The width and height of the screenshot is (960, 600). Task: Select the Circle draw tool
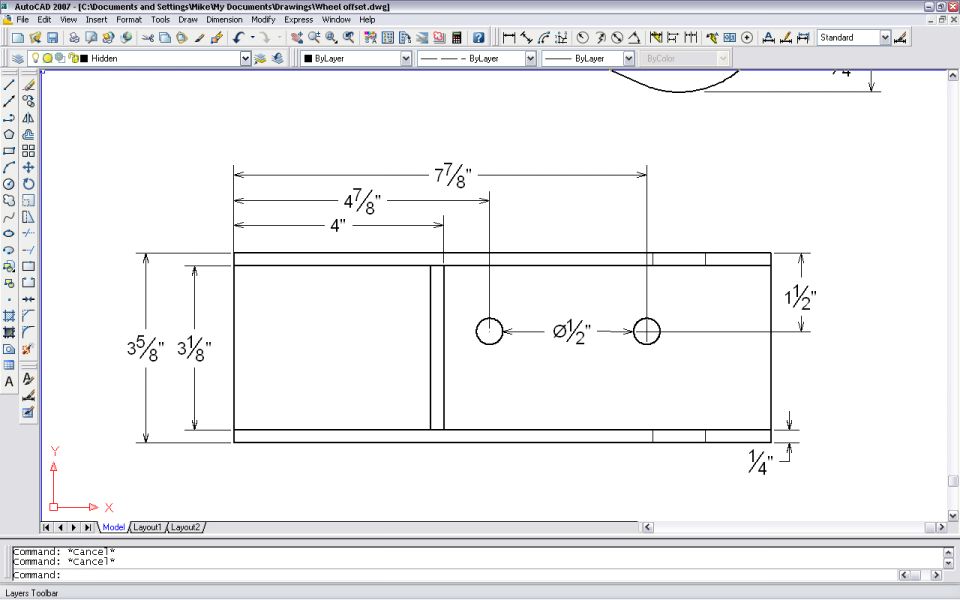pyautogui.click(x=9, y=184)
